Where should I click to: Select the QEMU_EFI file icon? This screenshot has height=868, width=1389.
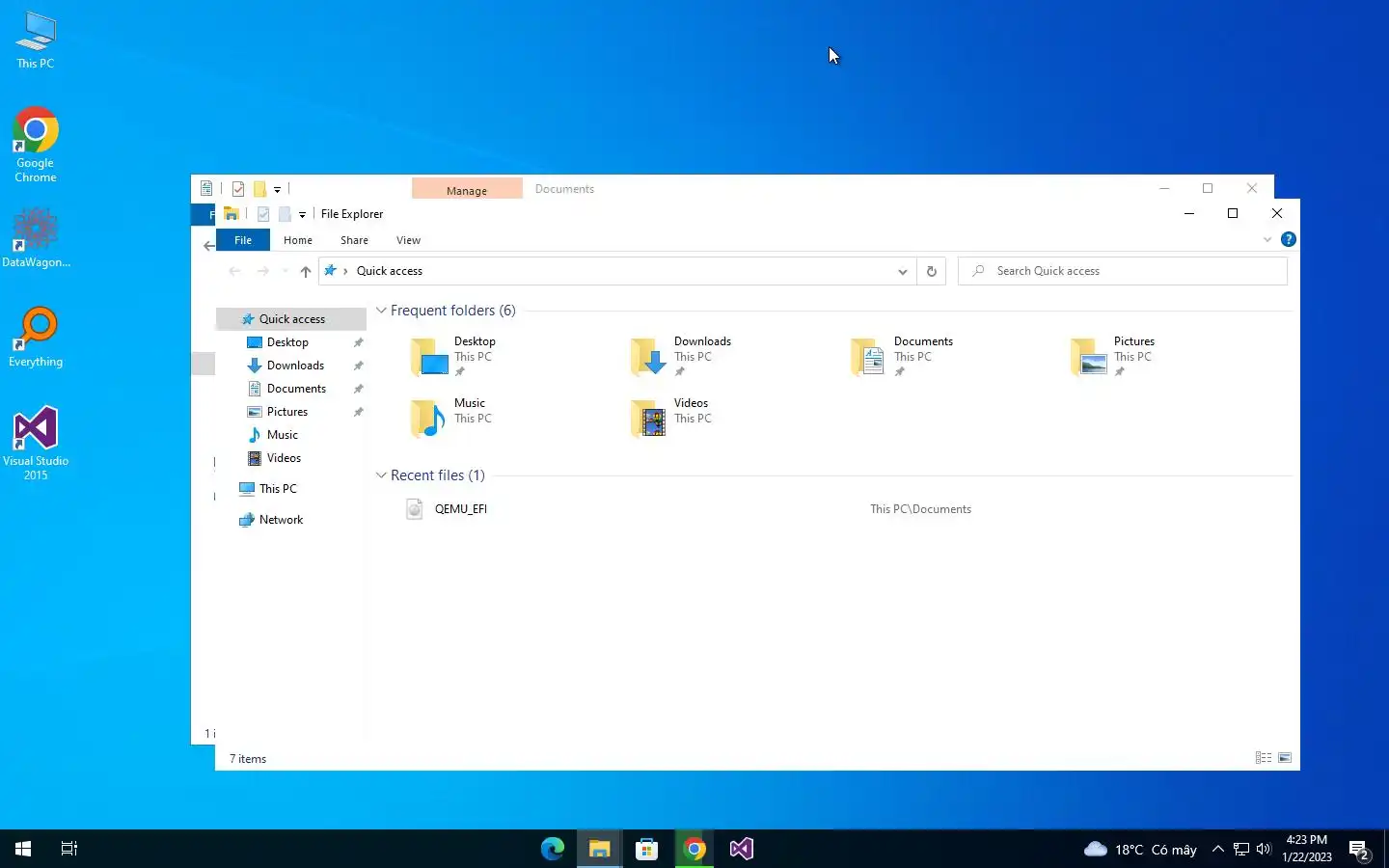point(415,509)
